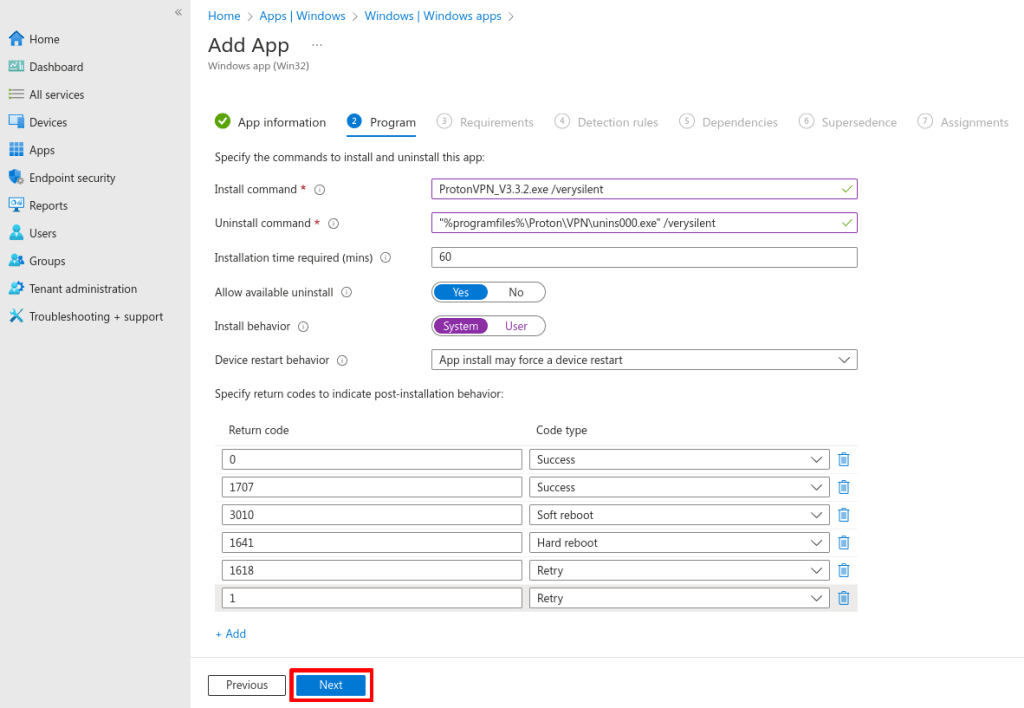The height and width of the screenshot is (708, 1024).
Task: Show info tooltip for Install command
Action: pos(320,190)
